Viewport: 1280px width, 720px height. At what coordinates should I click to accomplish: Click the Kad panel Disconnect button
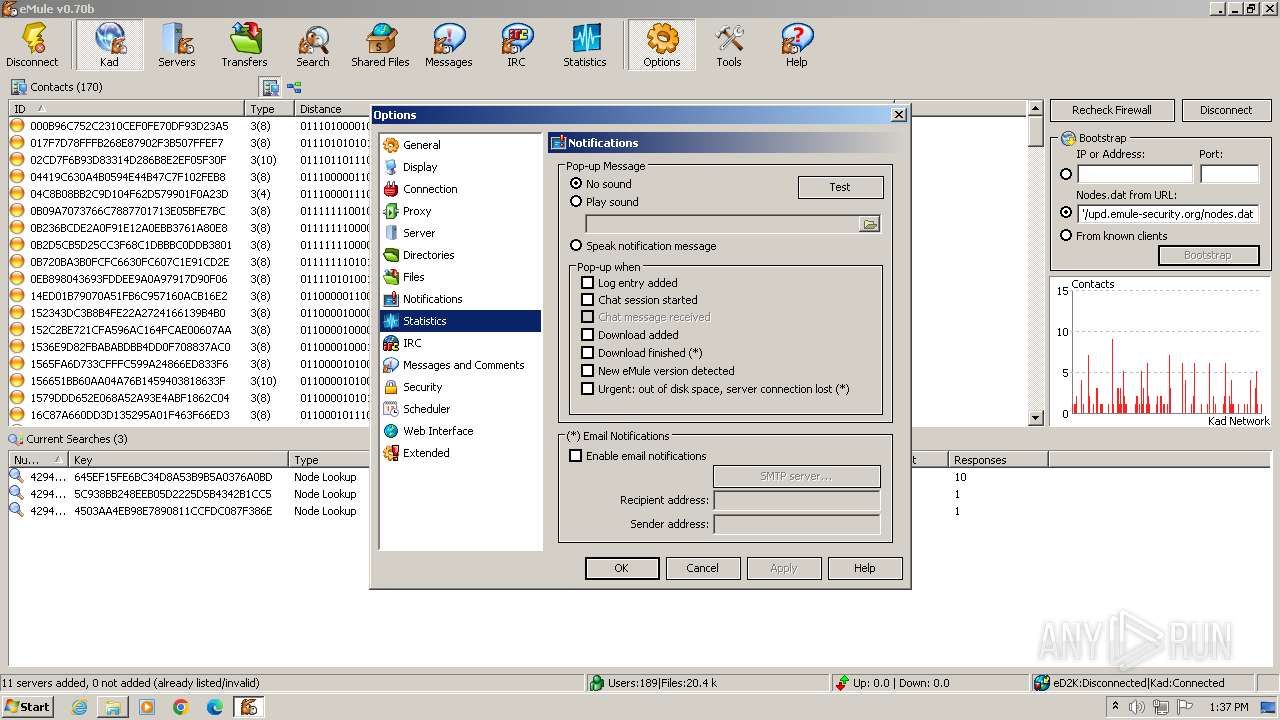[x=1226, y=110]
